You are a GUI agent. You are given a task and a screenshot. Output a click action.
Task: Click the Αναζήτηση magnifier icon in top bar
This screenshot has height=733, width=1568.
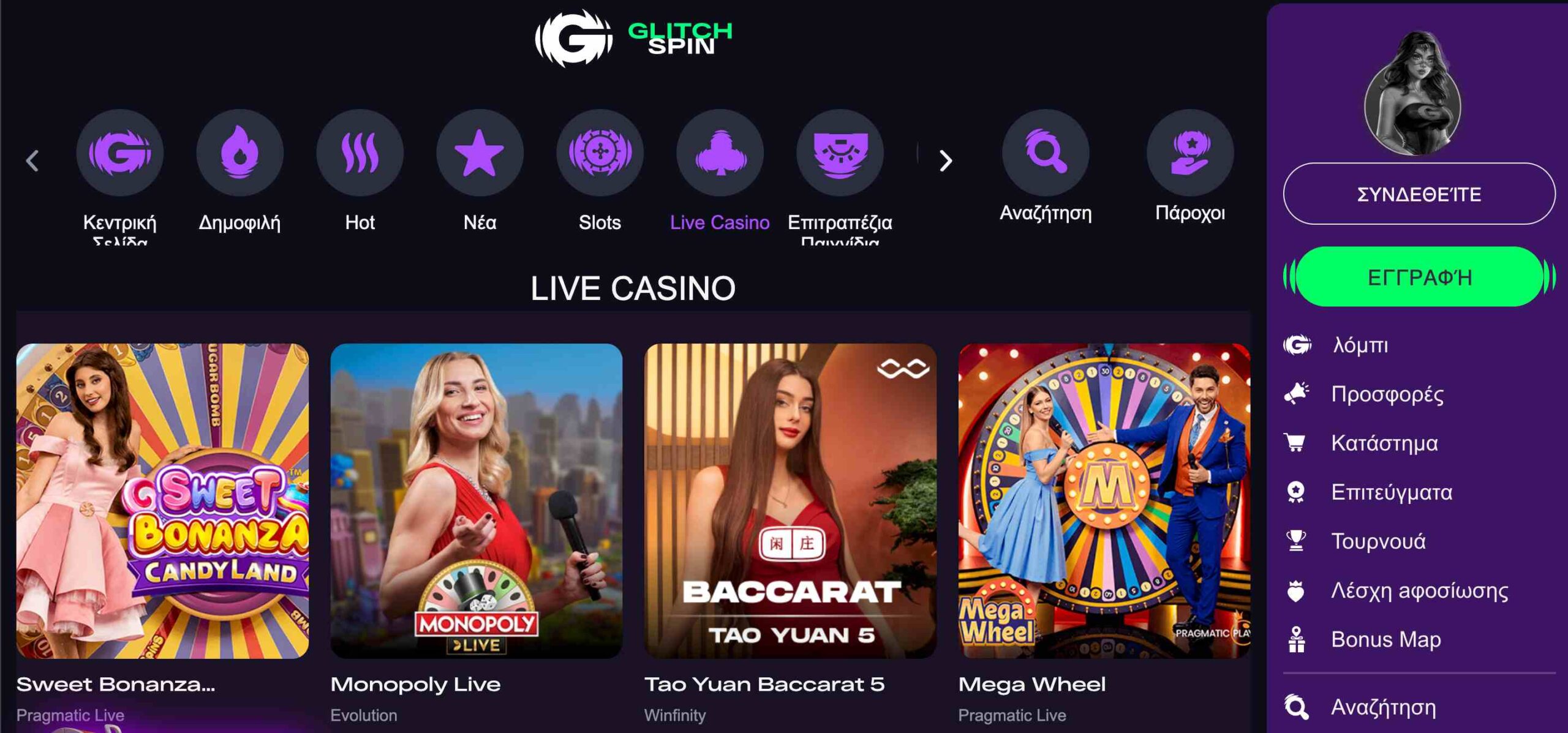coord(1046,152)
